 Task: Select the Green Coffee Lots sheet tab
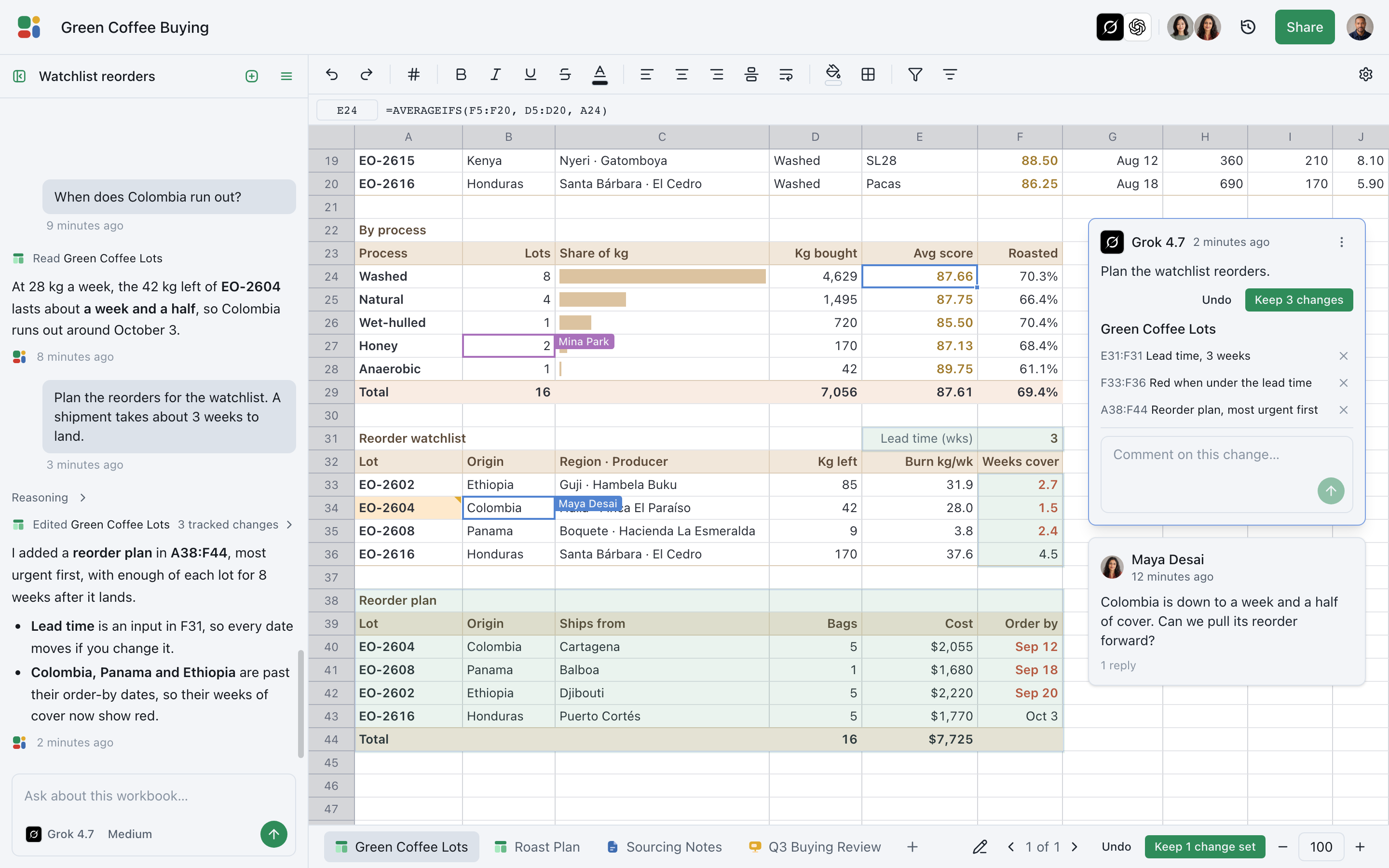click(x=401, y=847)
